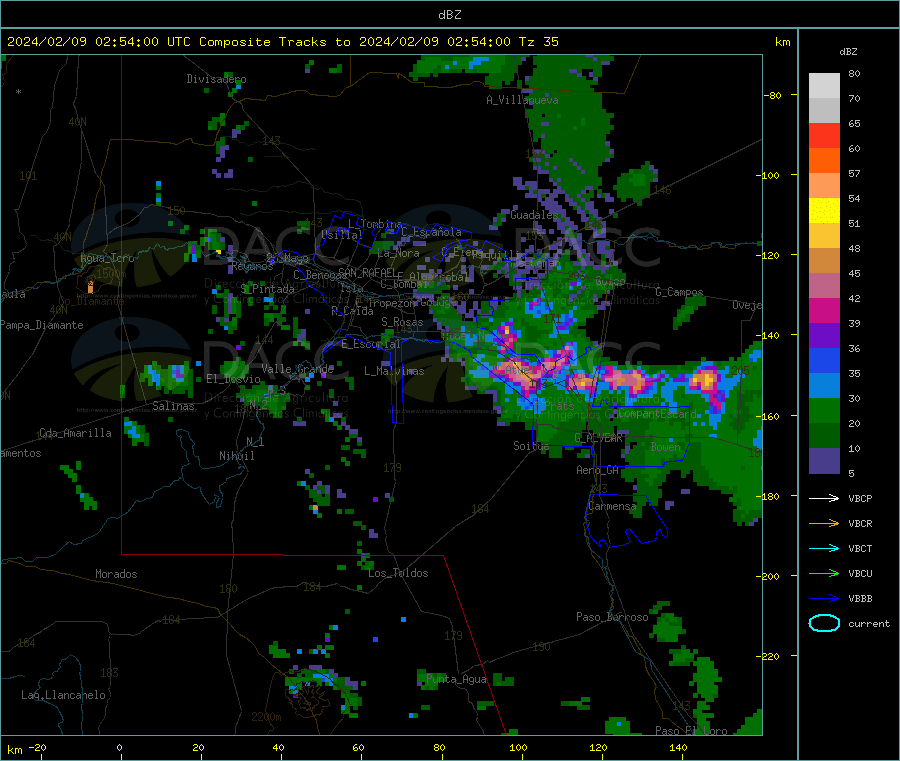The height and width of the screenshot is (761, 900).
Task: Click the 'dBZ' title at top
Action: pyautogui.click(x=449, y=15)
